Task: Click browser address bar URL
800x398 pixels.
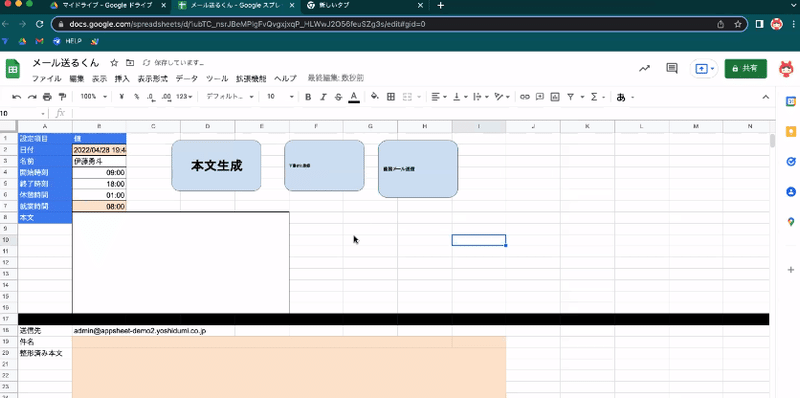Action: (x=246, y=24)
